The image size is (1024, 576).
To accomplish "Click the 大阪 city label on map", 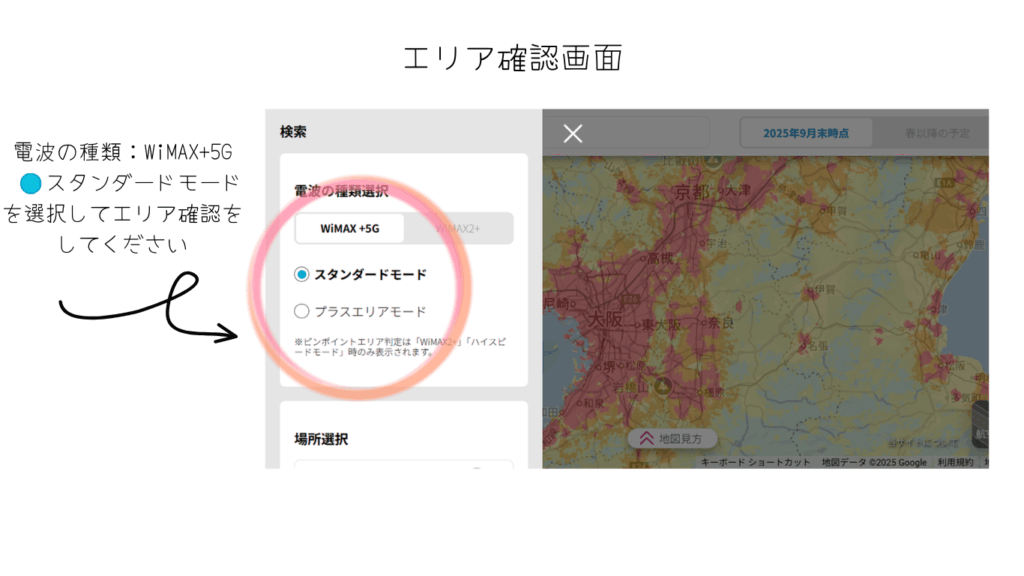I will point(604,321).
